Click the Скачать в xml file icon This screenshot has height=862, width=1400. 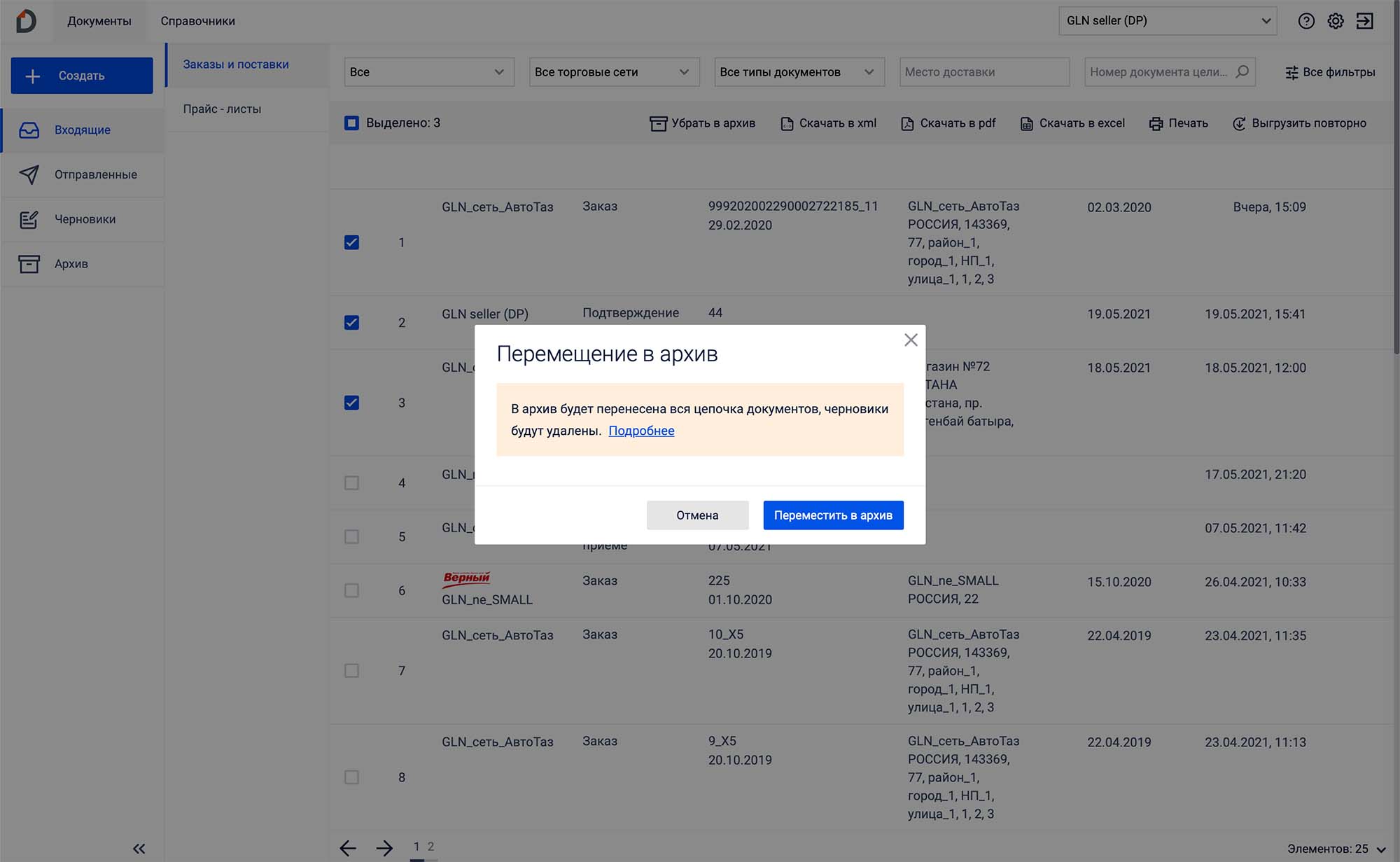(x=787, y=124)
